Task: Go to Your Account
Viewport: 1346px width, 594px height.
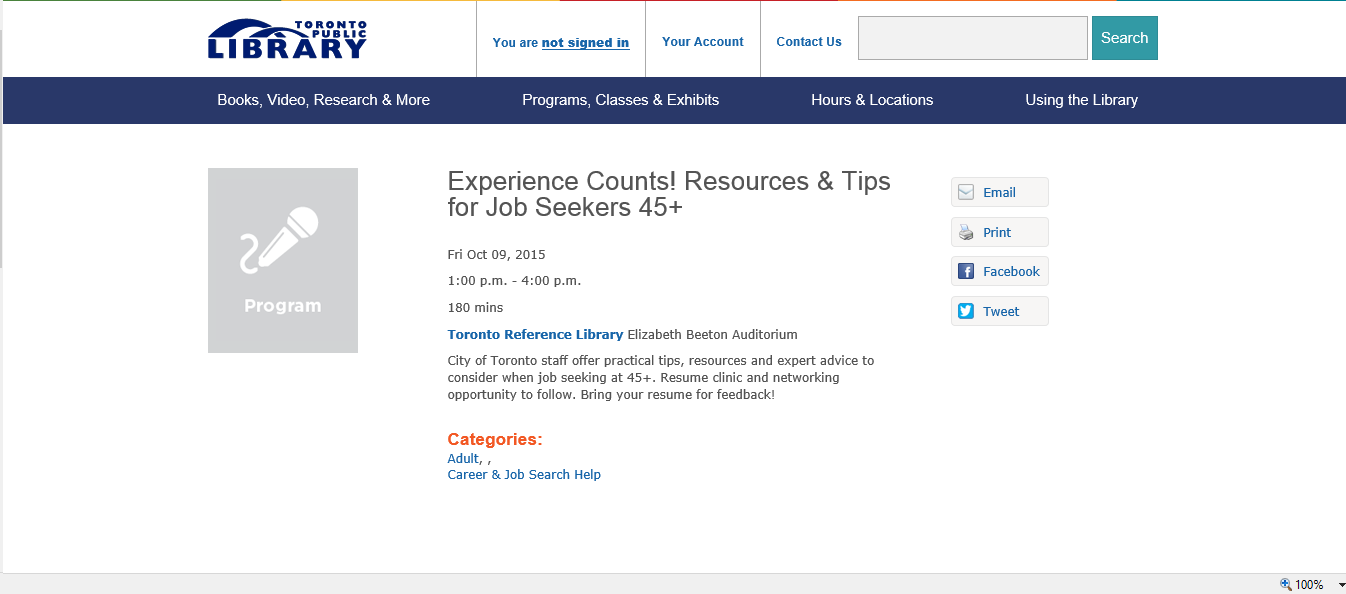Action: (703, 42)
